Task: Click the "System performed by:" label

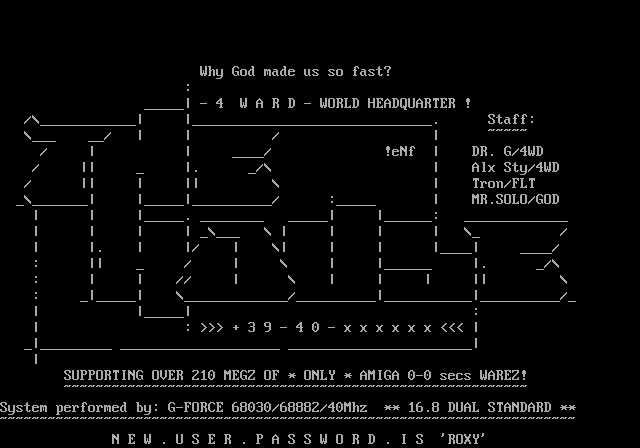Action: (79, 407)
